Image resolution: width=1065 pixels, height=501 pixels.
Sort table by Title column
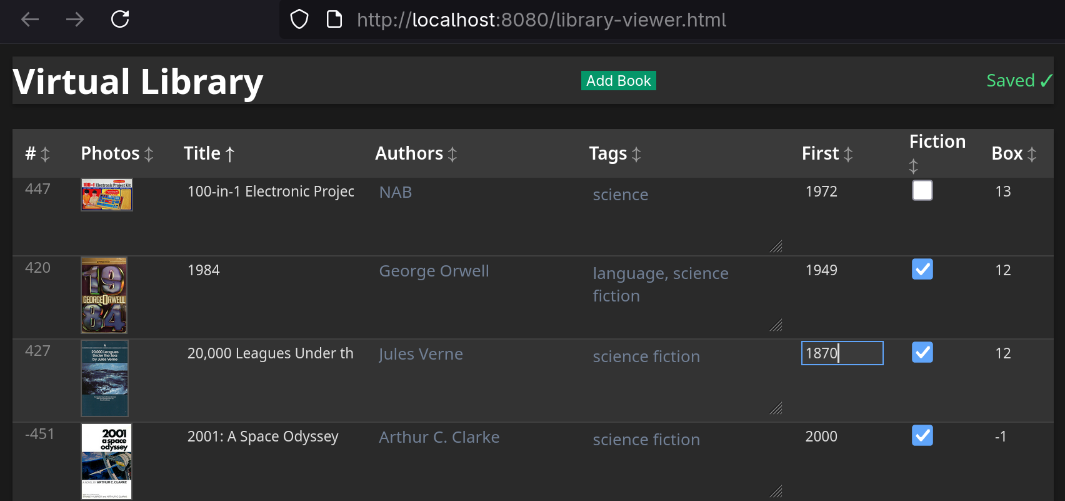209,154
